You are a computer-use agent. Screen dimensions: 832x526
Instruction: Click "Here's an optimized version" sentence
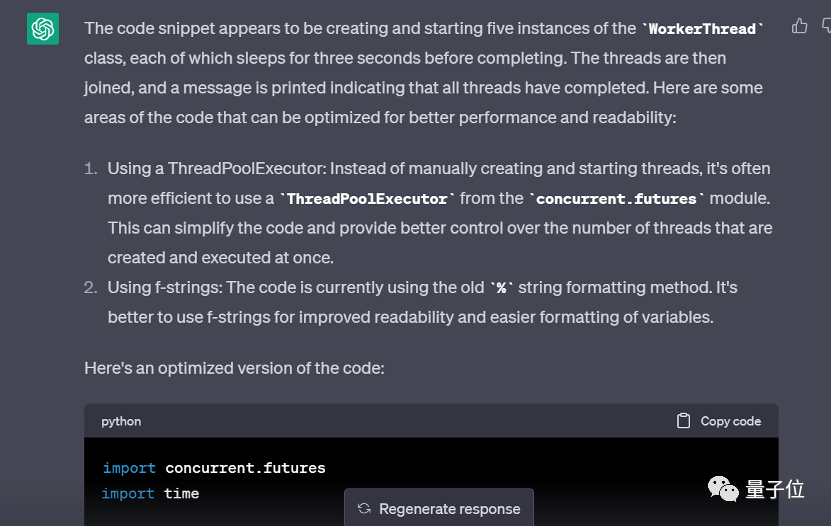[x=234, y=368]
